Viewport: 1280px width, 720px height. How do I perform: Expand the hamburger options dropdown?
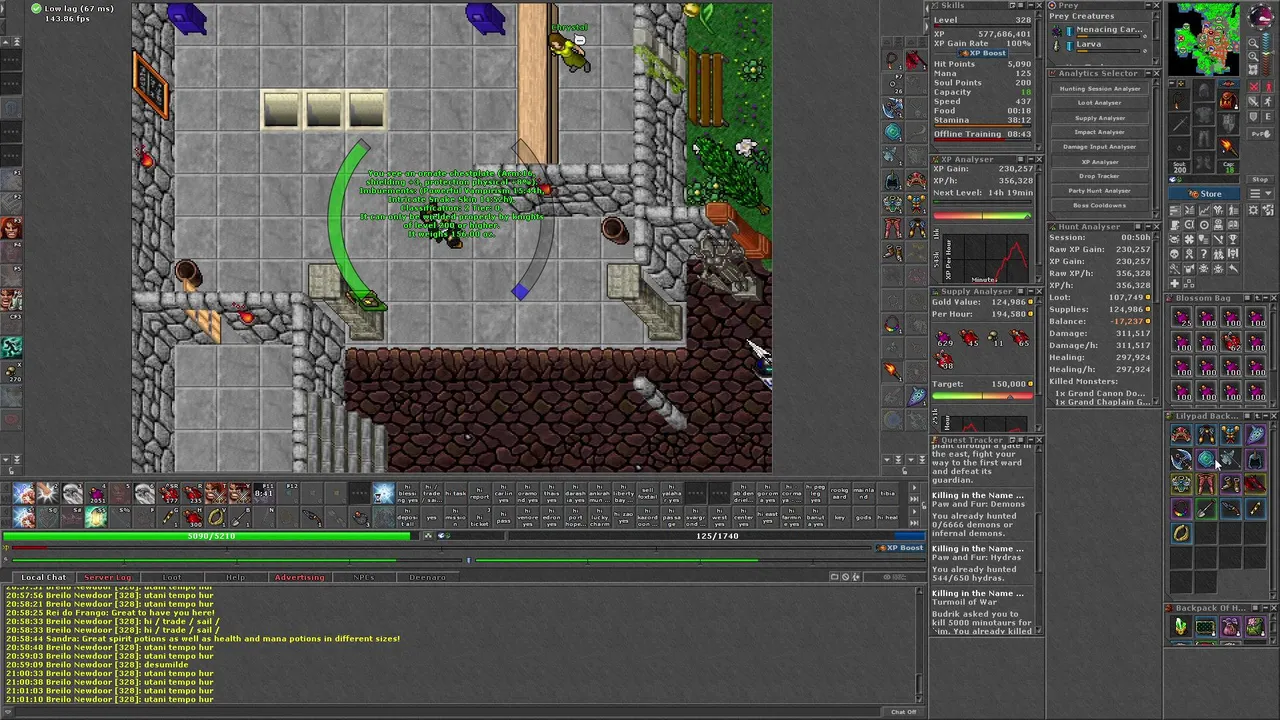click(x=1260, y=194)
